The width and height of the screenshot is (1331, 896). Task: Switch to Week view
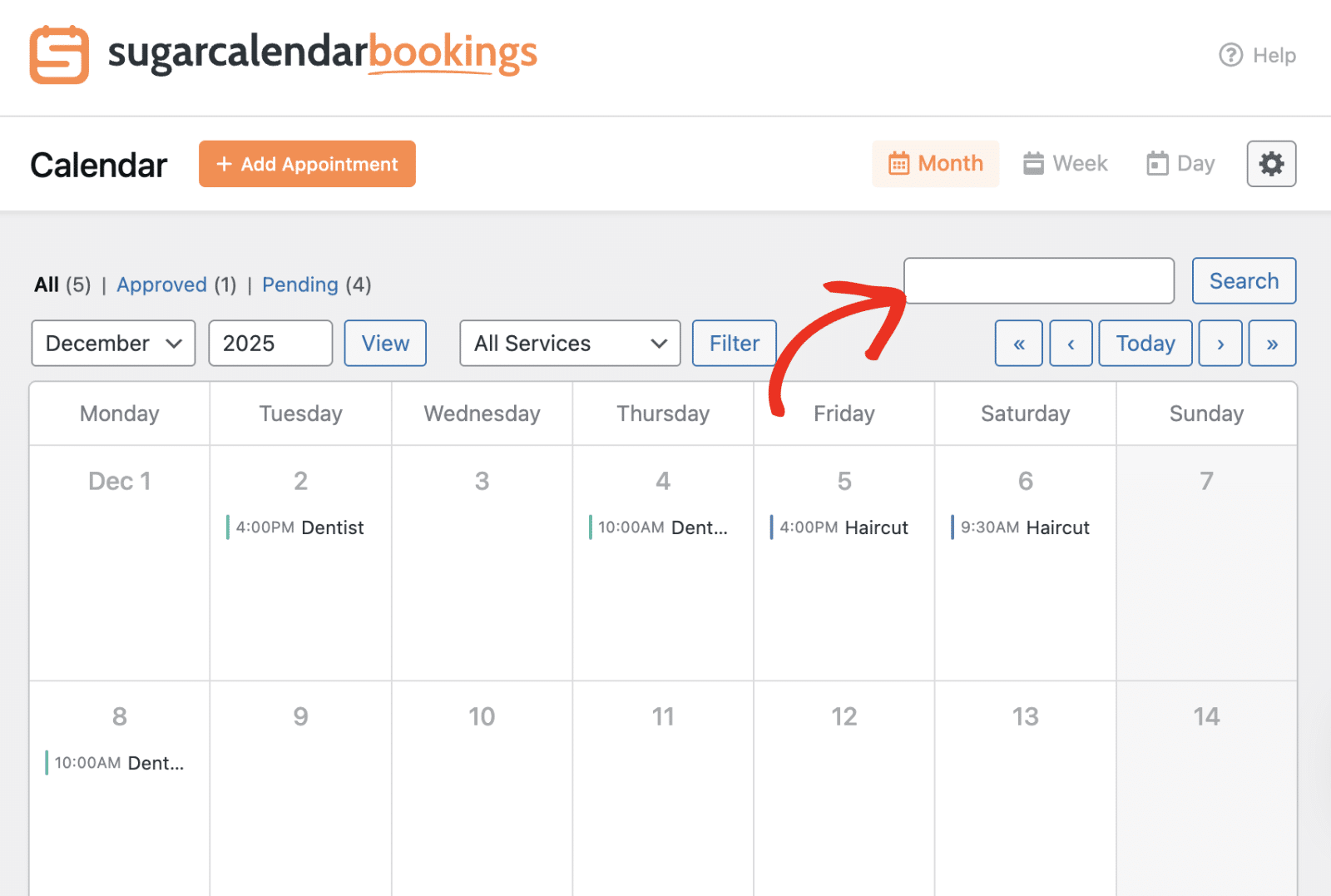(x=1065, y=164)
